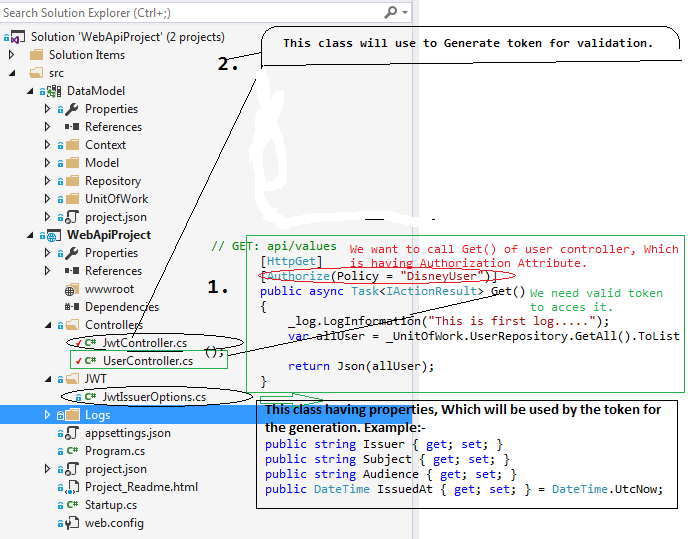This screenshot has height=539, width=694.
Task: Select Program.cs file
Action: click(x=115, y=451)
